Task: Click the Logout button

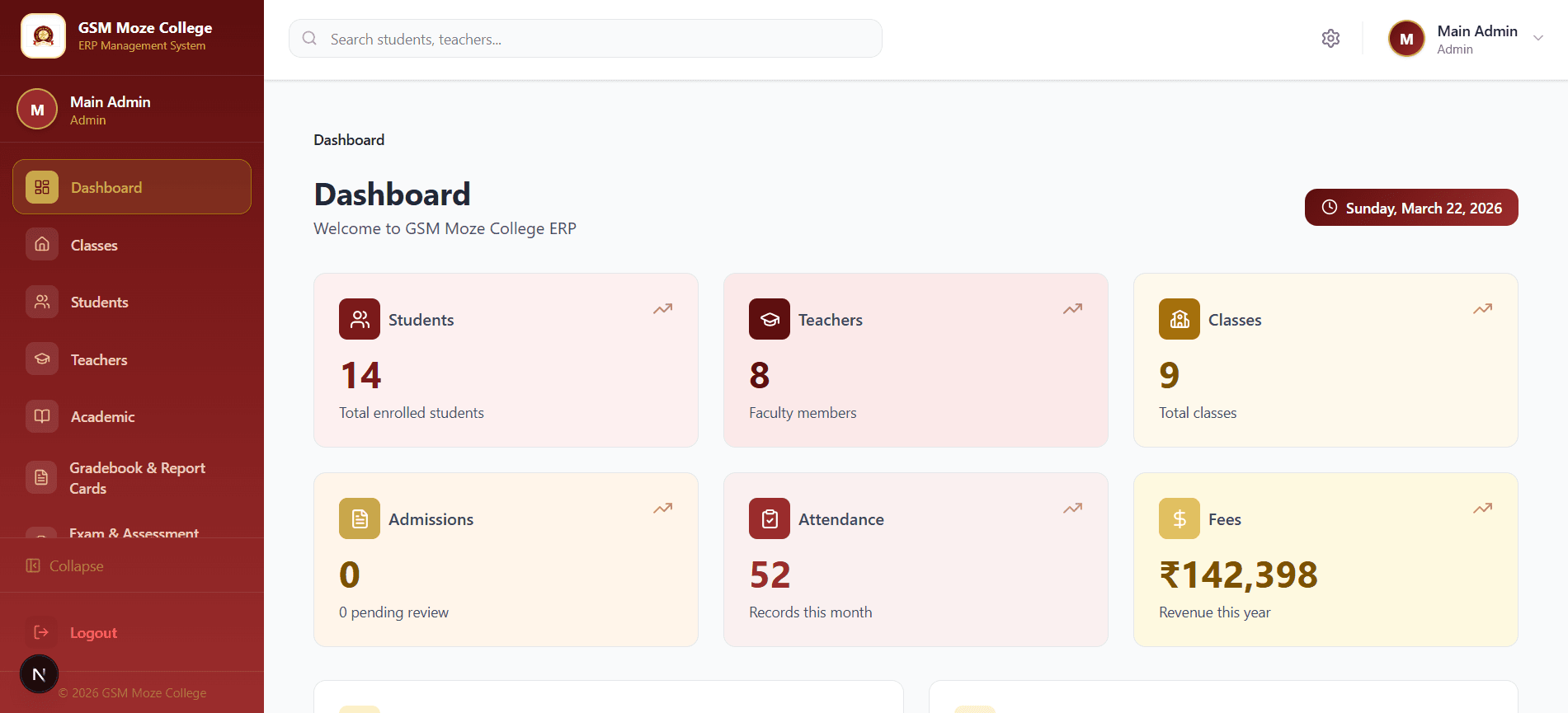Action: pos(92,632)
